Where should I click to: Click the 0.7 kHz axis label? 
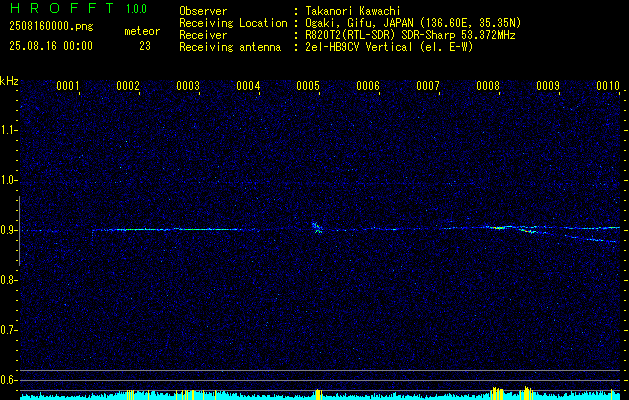8,330
